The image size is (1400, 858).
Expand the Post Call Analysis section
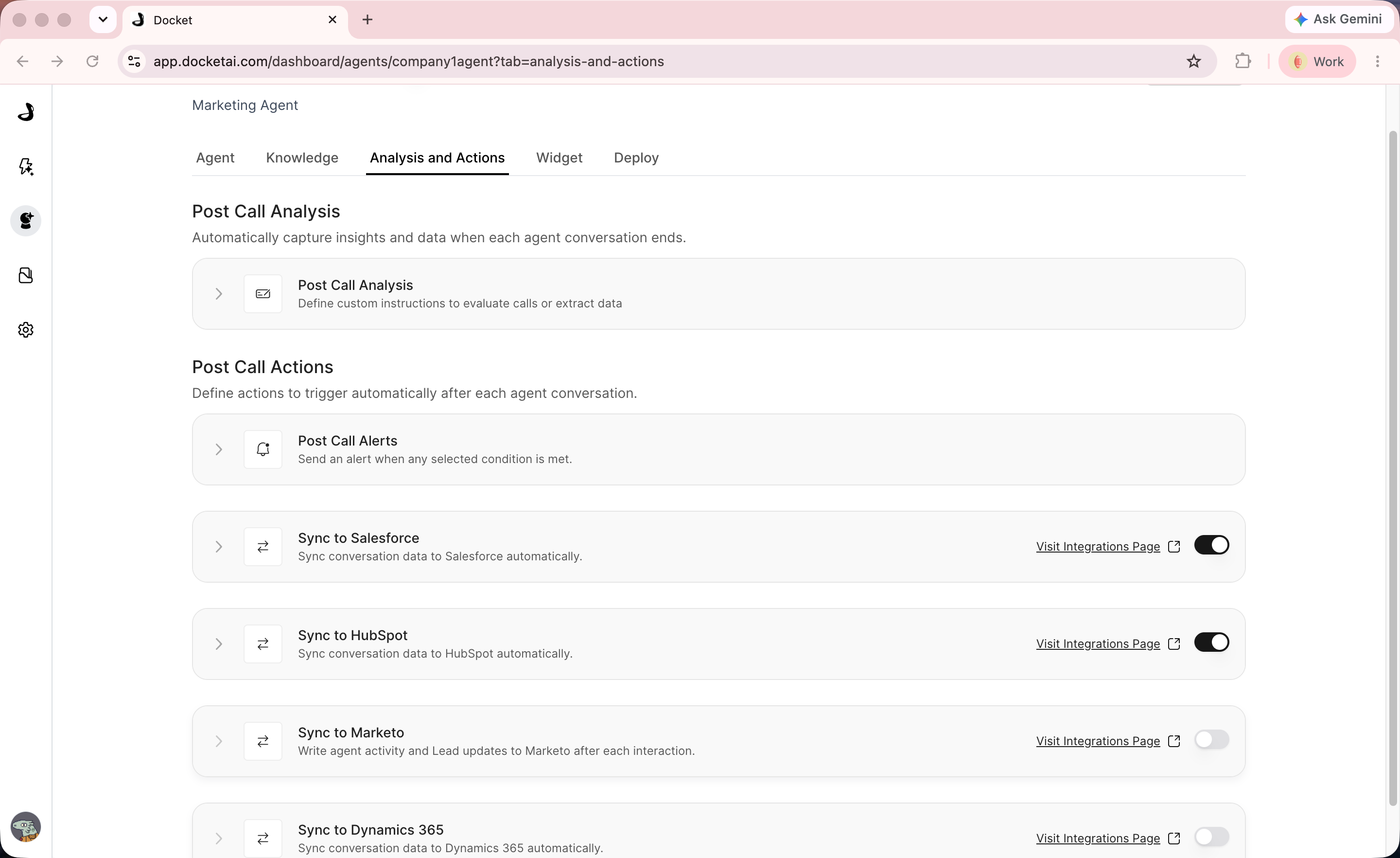pos(219,294)
